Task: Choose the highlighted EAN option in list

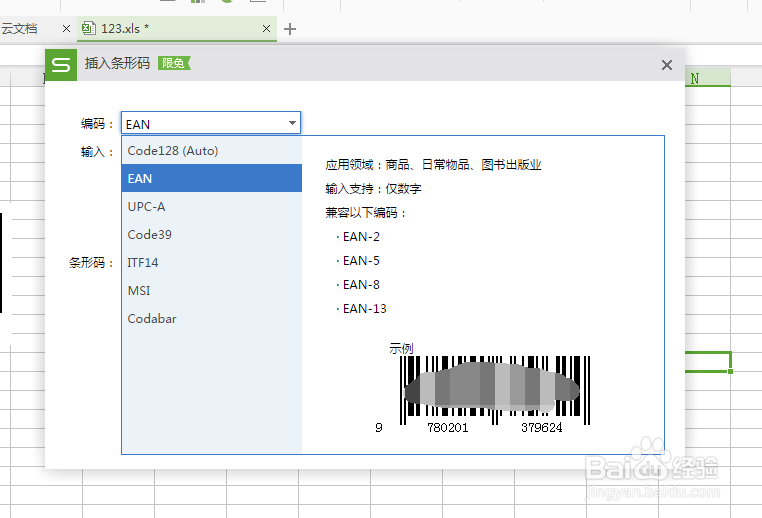Action: [212, 178]
